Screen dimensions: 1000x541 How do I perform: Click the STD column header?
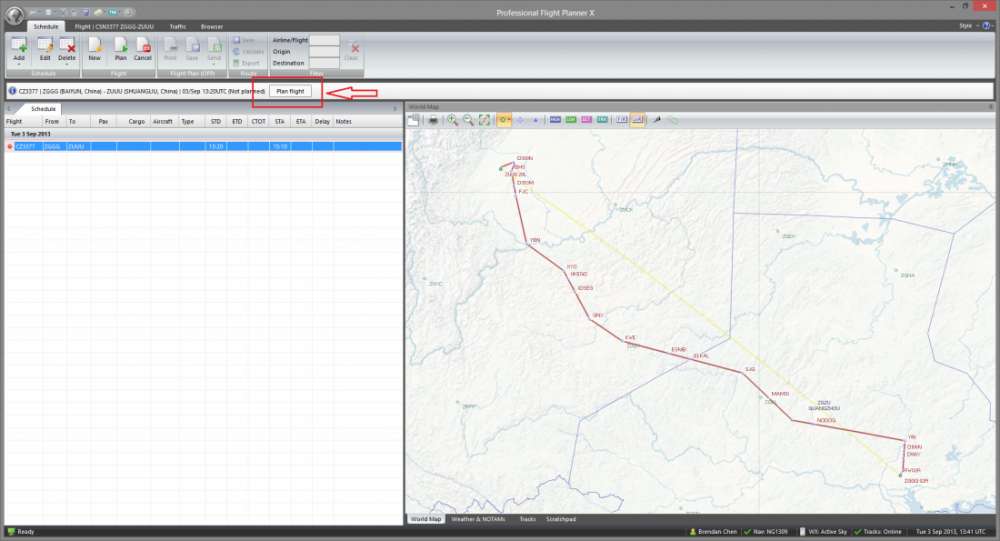pos(216,121)
